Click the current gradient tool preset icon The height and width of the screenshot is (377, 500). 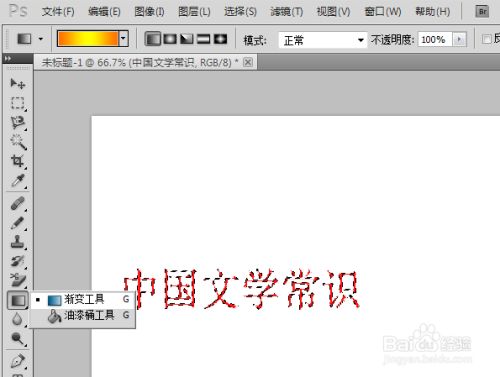coord(24,39)
